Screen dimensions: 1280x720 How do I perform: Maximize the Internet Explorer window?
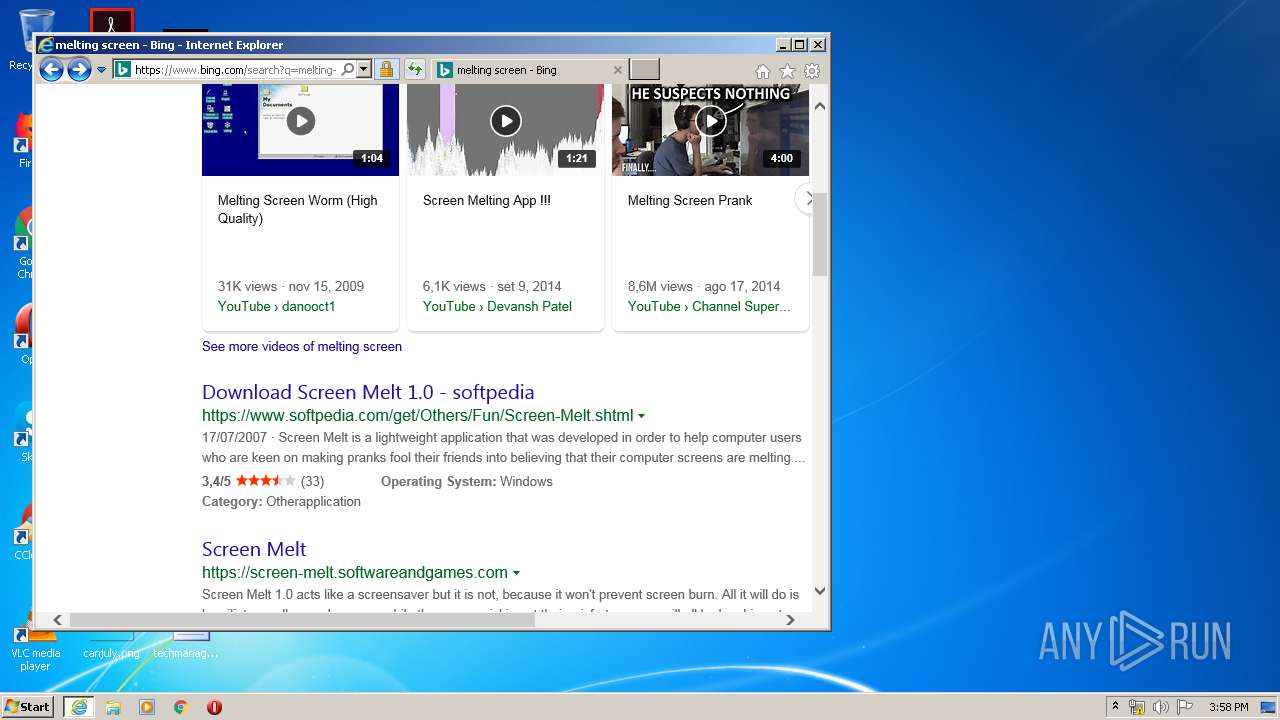coord(799,44)
